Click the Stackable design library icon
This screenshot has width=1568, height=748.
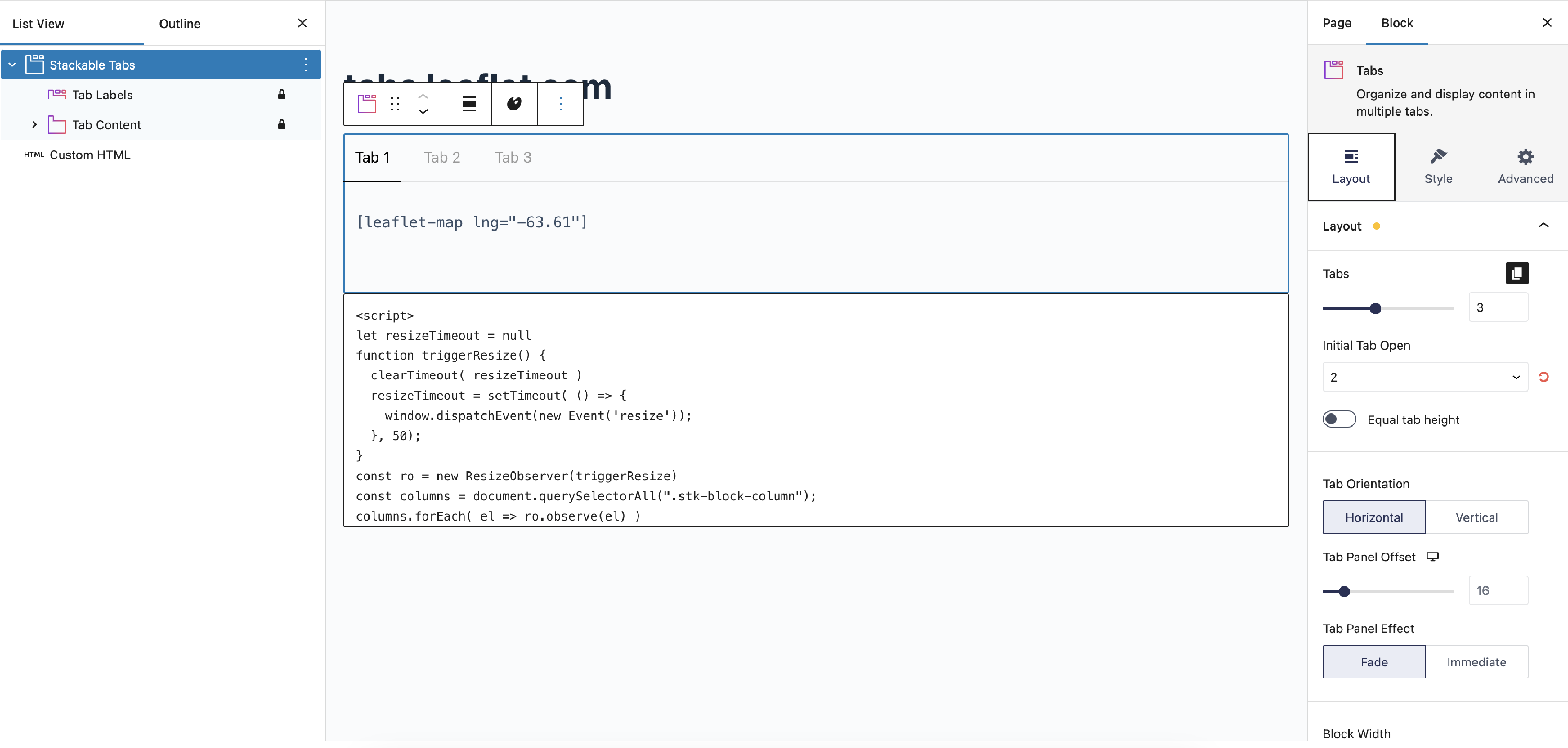[x=514, y=103]
